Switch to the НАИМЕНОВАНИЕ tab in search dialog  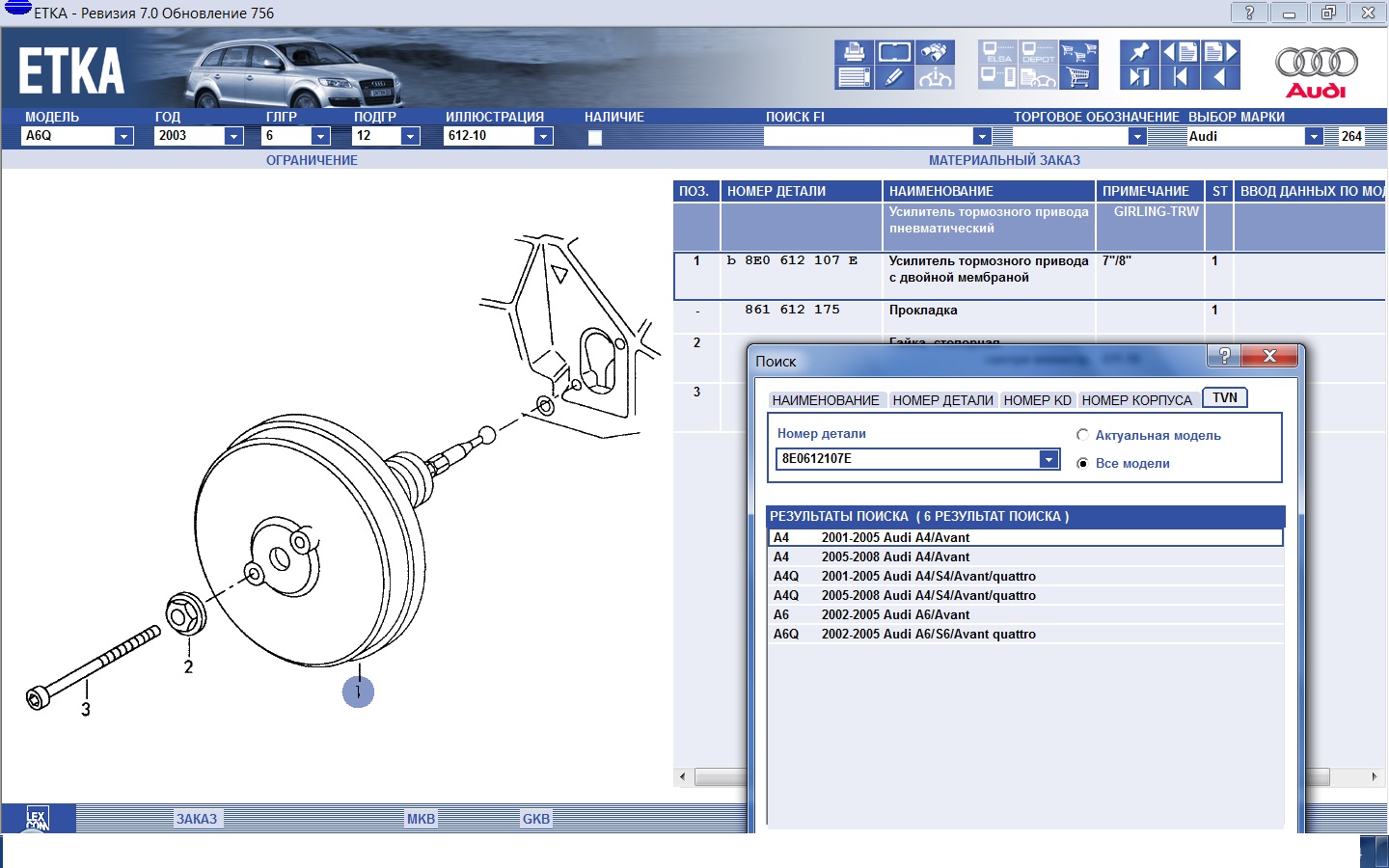pyautogui.click(x=826, y=400)
